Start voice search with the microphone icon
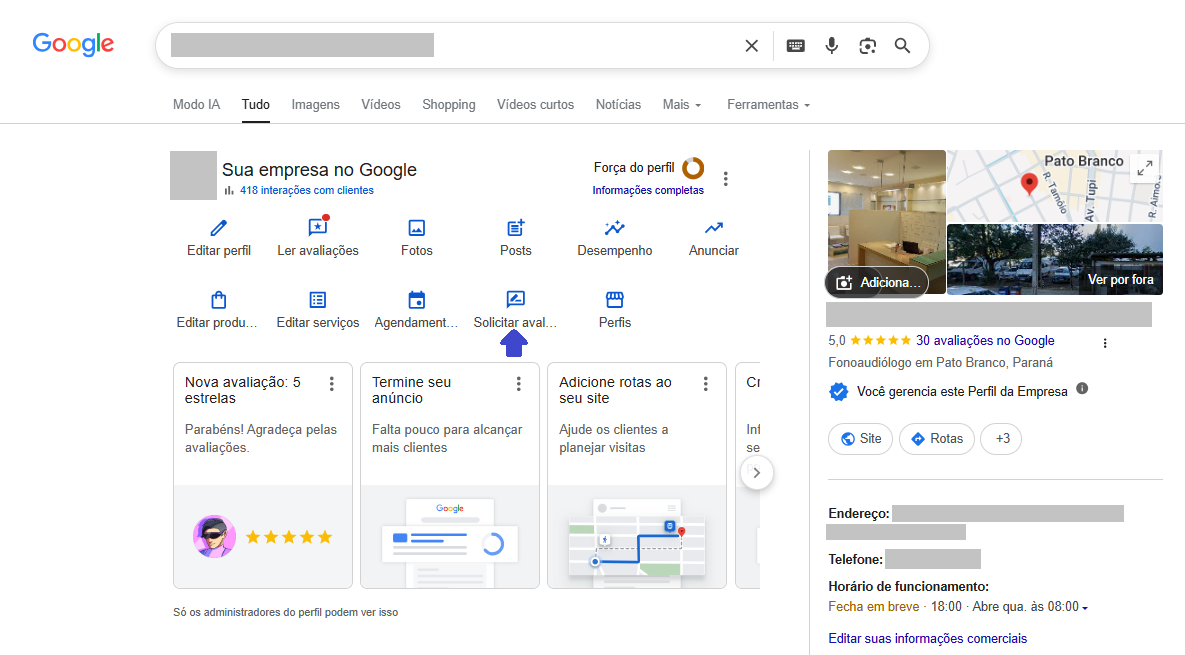Image resolution: width=1185 pixels, height=655 pixels. point(831,46)
